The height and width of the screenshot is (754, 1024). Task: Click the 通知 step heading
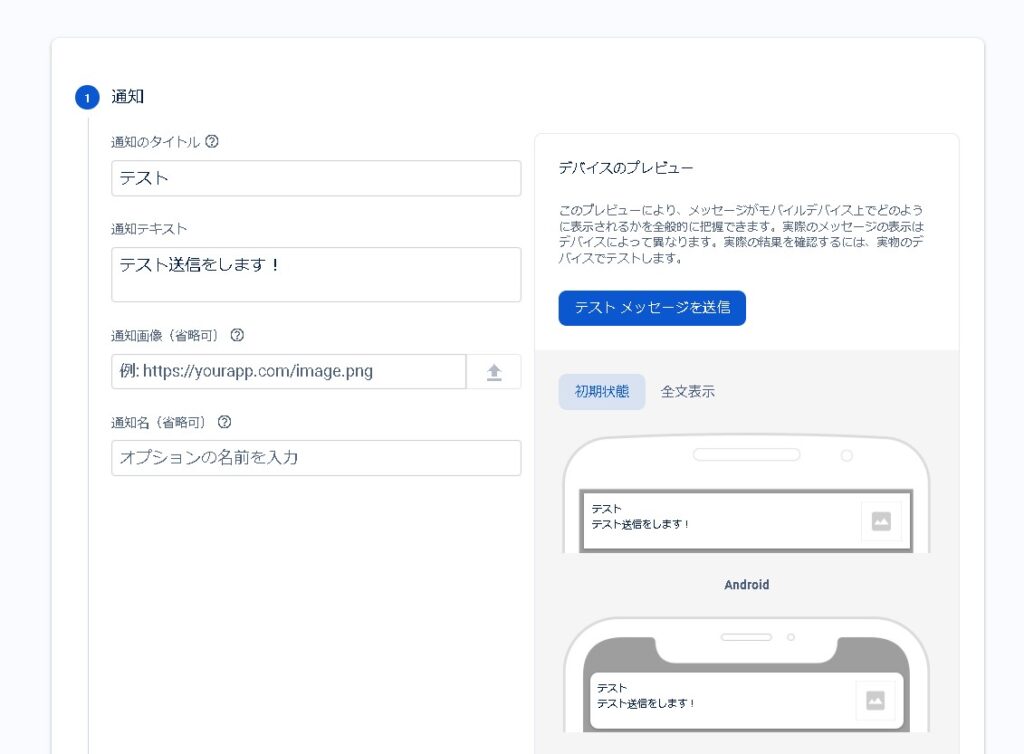128,97
